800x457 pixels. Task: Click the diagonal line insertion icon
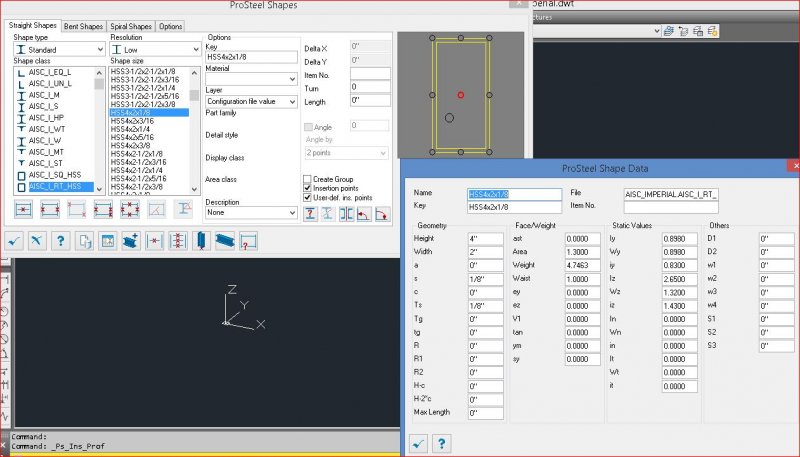click(156, 210)
